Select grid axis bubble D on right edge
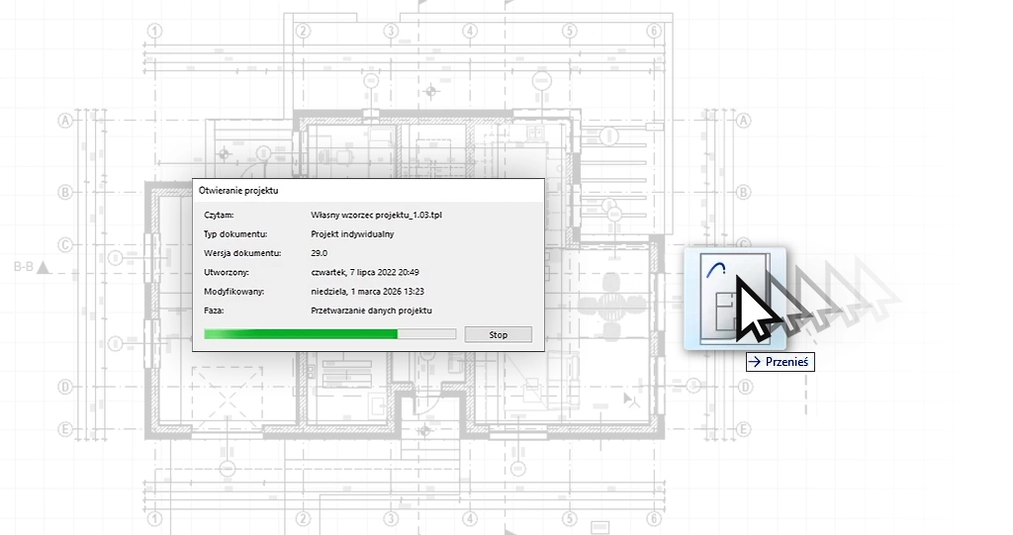This screenshot has height=535, width=1013. point(742,386)
